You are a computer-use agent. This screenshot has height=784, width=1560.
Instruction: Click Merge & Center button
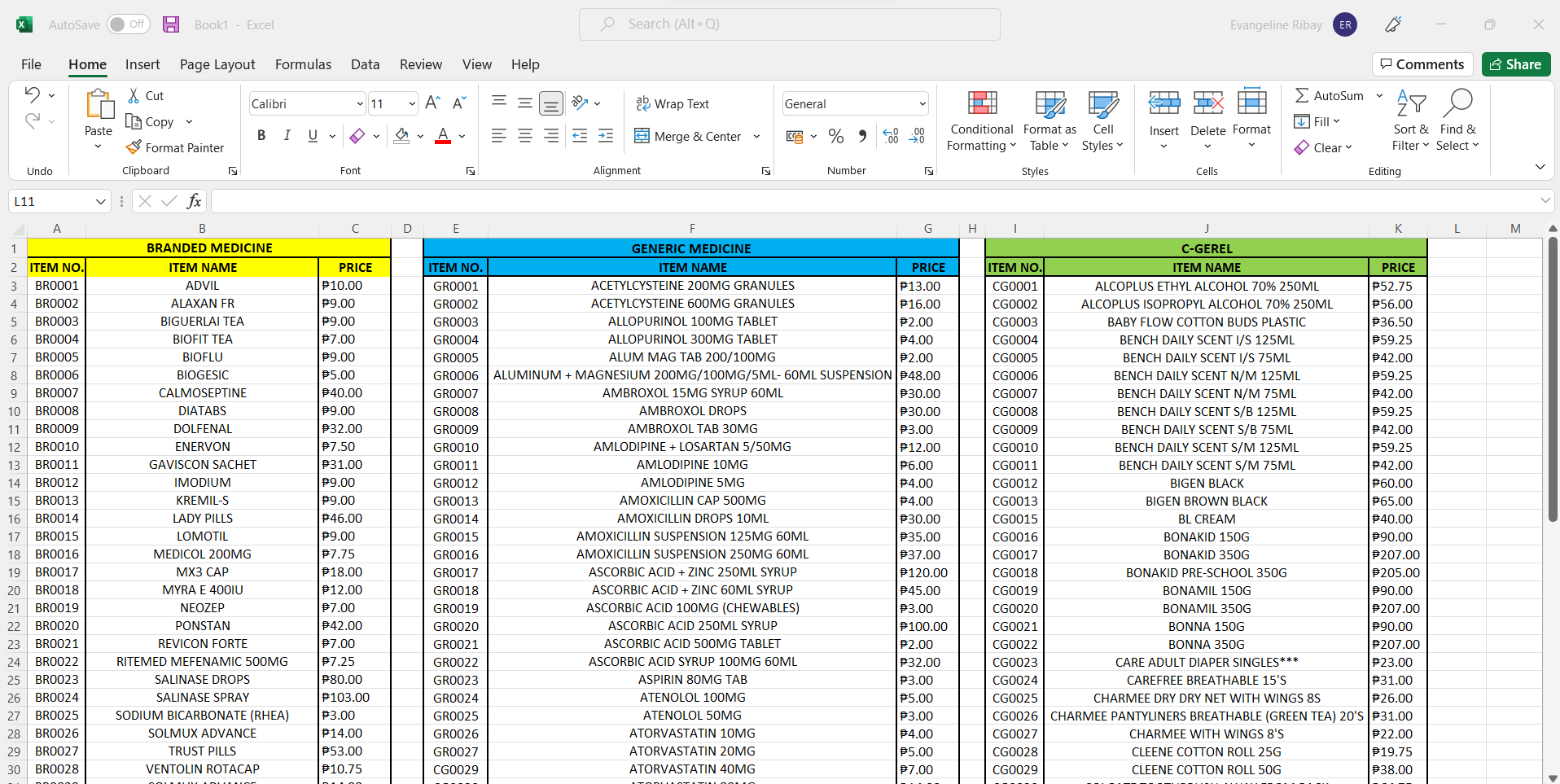[688, 136]
